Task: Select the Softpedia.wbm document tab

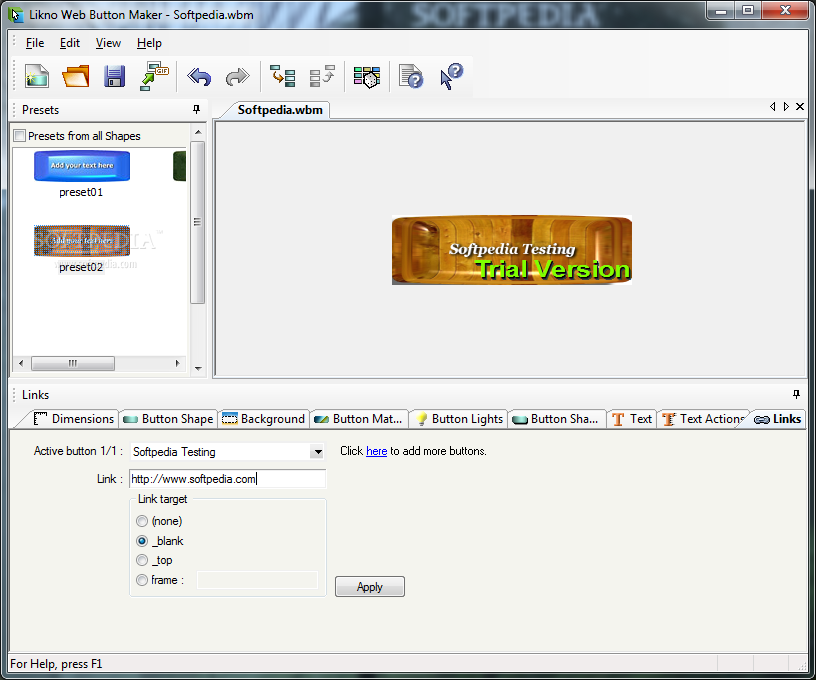Action: [x=279, y=110]
